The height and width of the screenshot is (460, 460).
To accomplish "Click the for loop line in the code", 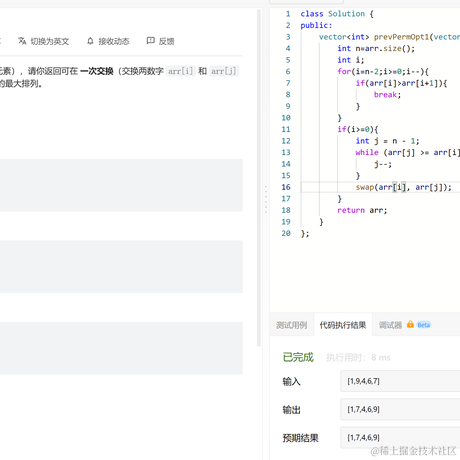I will [x=383, y=71].
